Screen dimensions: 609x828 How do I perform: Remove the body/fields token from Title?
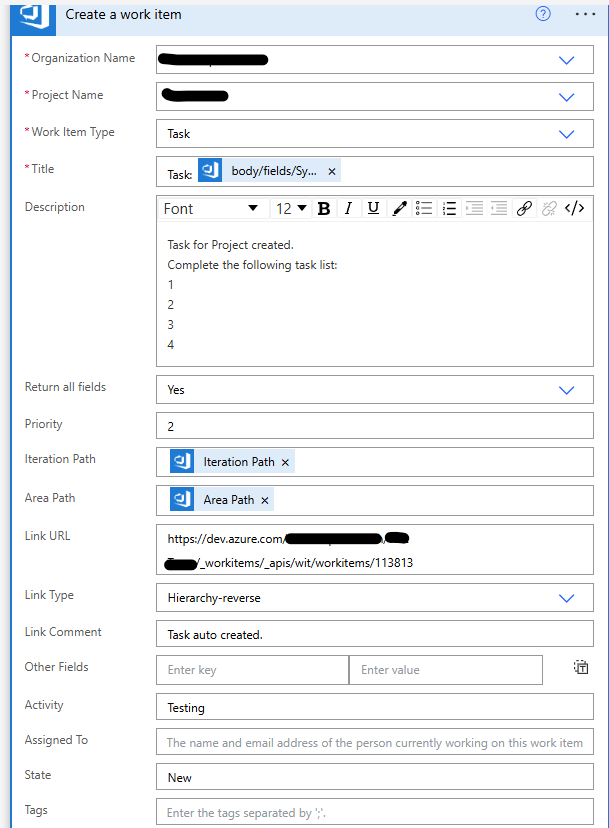(332, 172)
